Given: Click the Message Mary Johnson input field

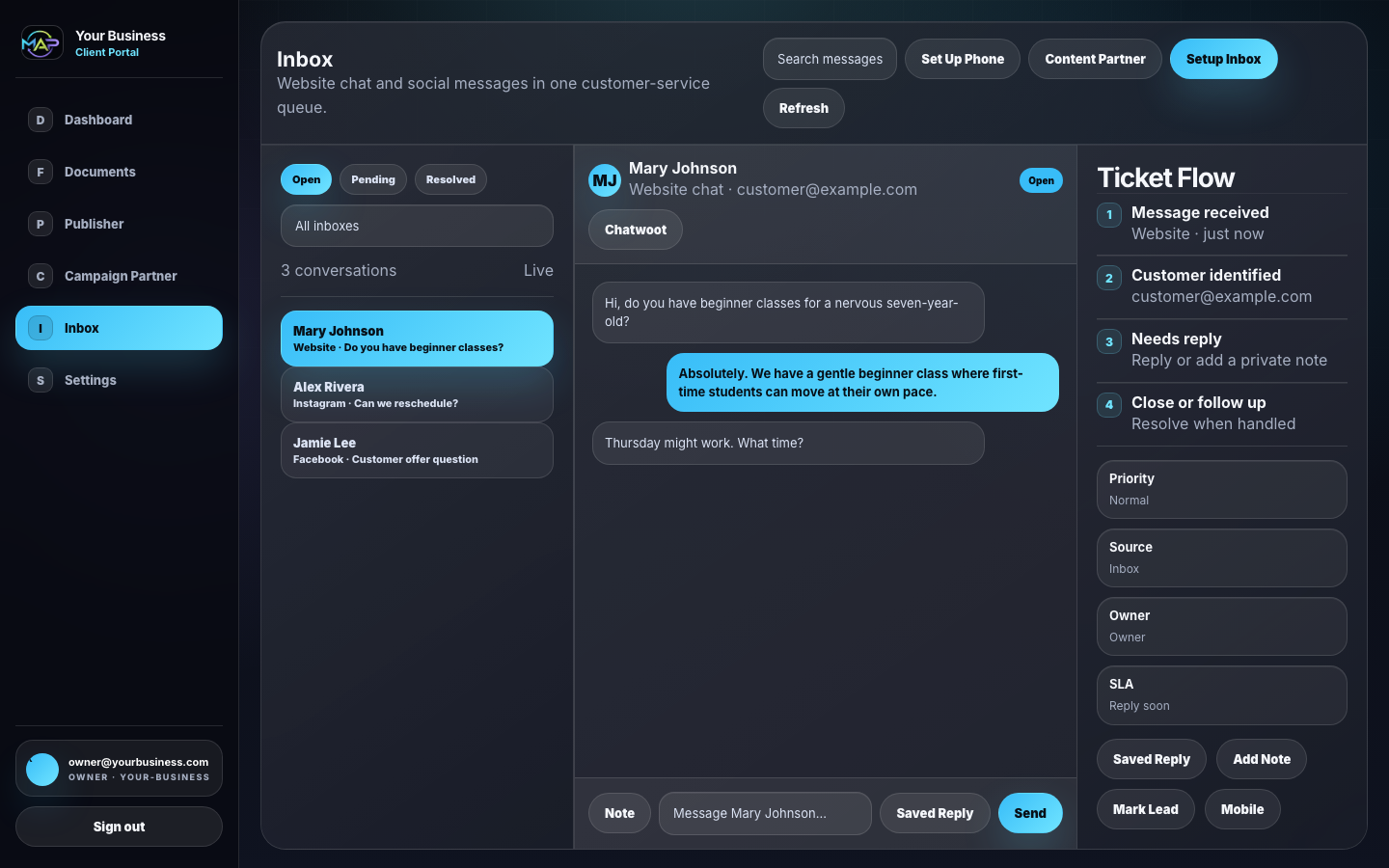Looking at the screenshot, I should (764, 813).
